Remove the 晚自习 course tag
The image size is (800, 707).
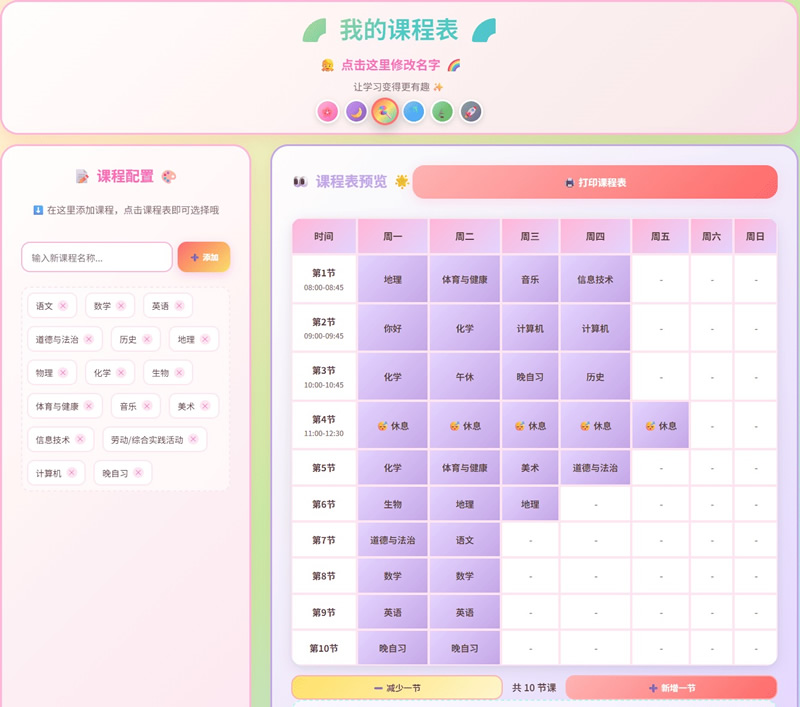point(138,473)
